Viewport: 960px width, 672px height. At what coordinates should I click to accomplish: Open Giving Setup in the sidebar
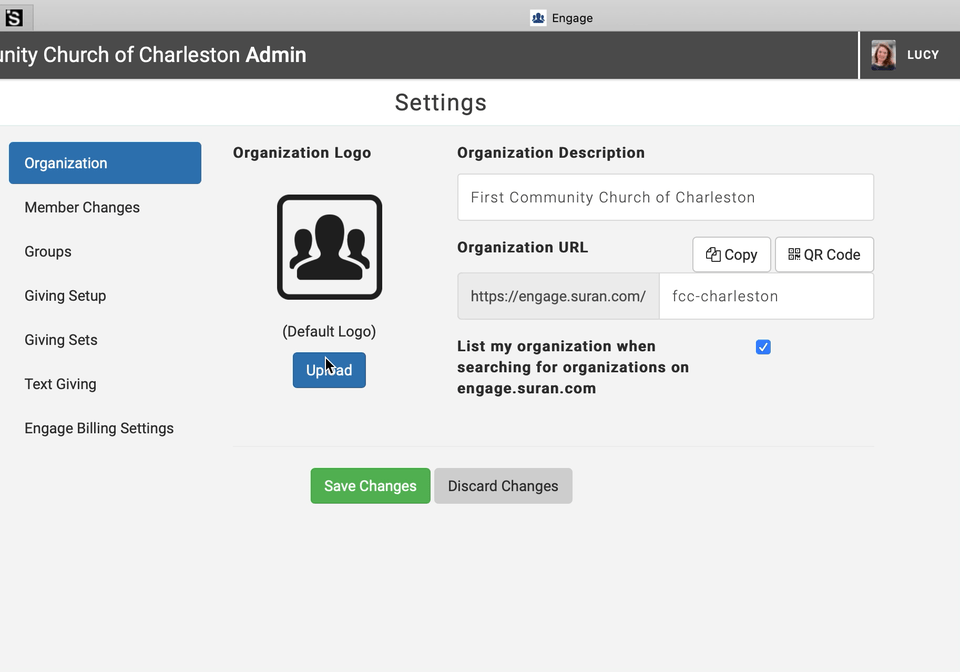point(65,296)
